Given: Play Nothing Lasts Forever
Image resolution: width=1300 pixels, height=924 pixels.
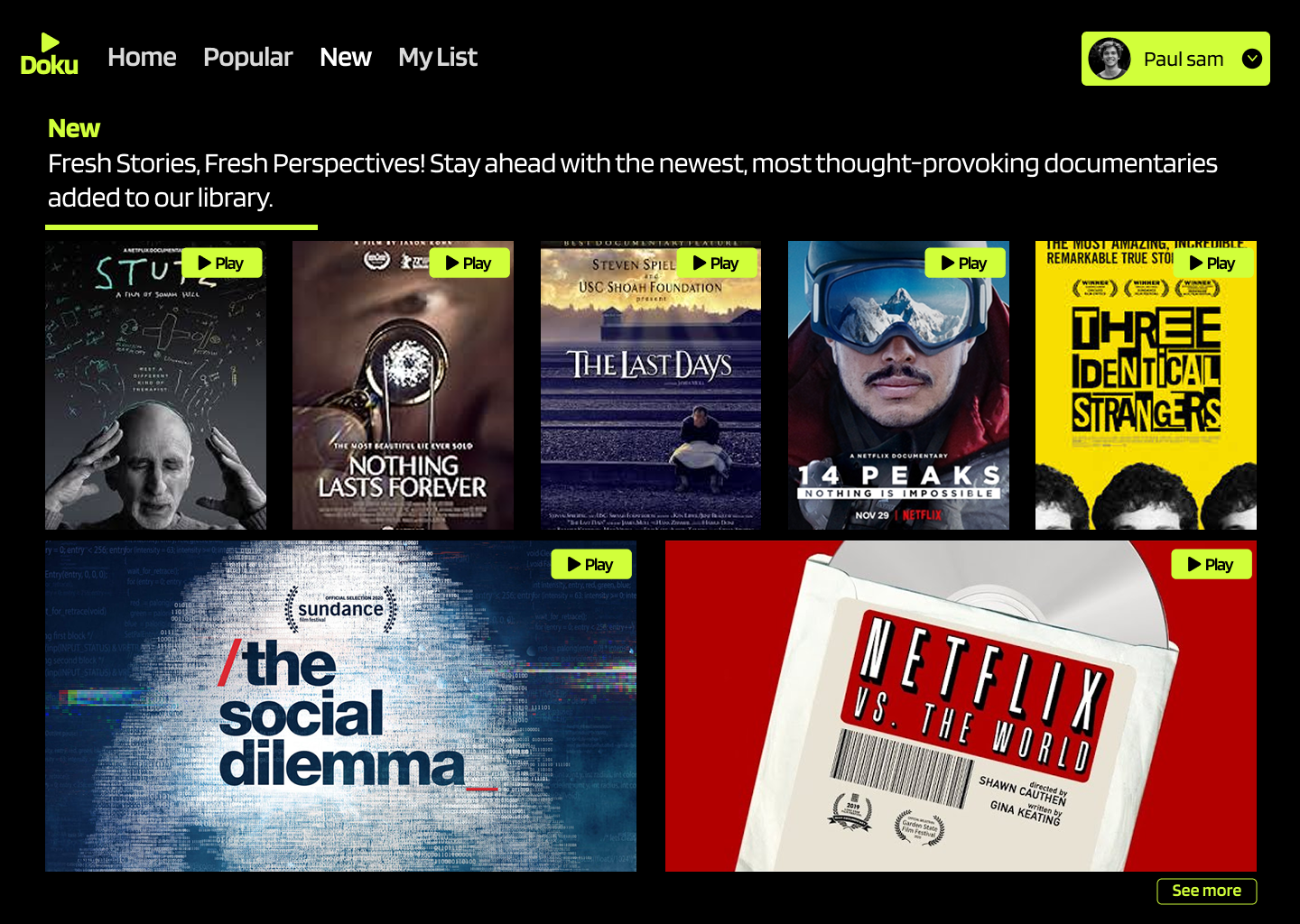Looking at the screenshot, I should [x=469, y=263].
